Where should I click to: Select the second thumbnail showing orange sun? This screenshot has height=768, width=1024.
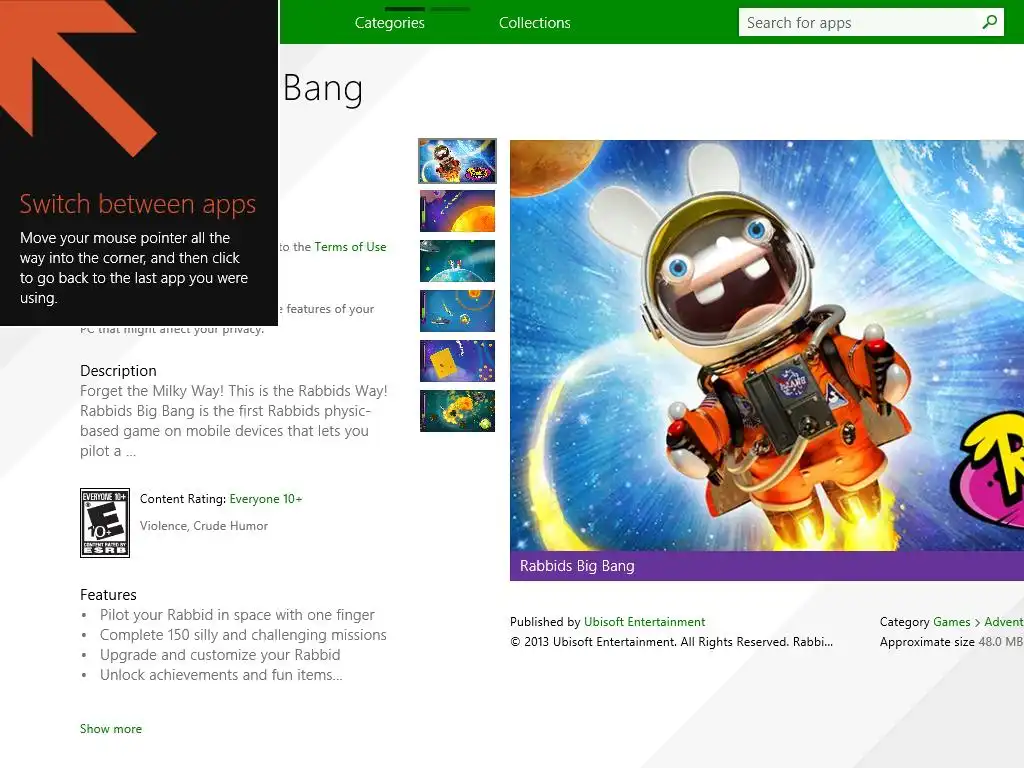click(x=457, y=211)
